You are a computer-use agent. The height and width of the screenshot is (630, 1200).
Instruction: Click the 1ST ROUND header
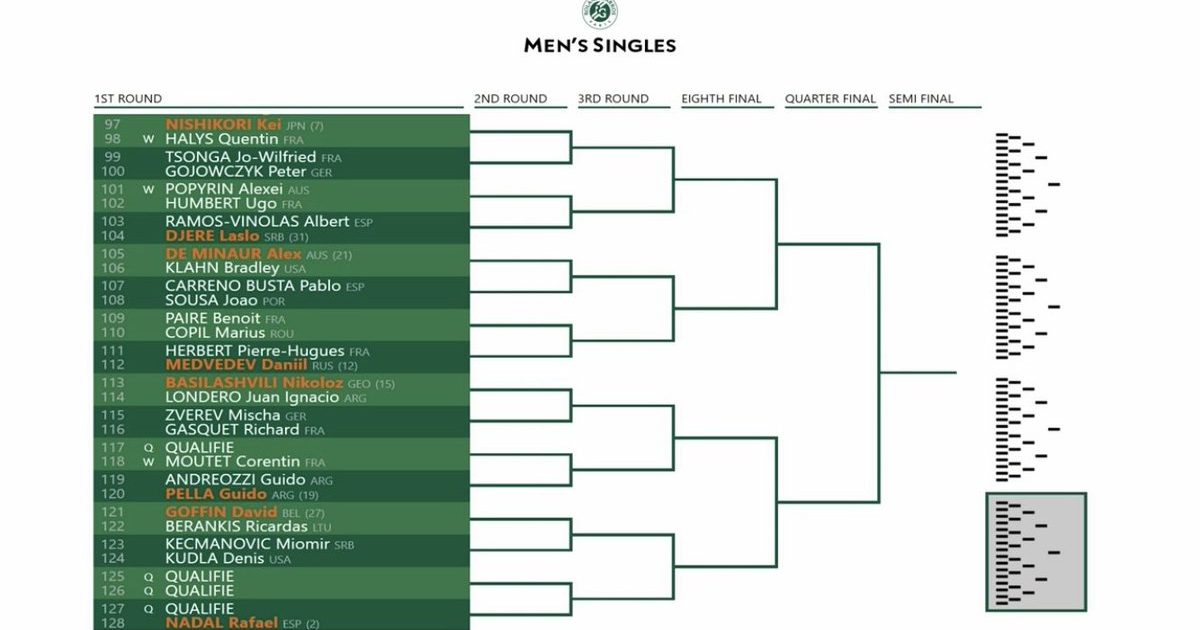pyautogui.click(x=128, y=99)
